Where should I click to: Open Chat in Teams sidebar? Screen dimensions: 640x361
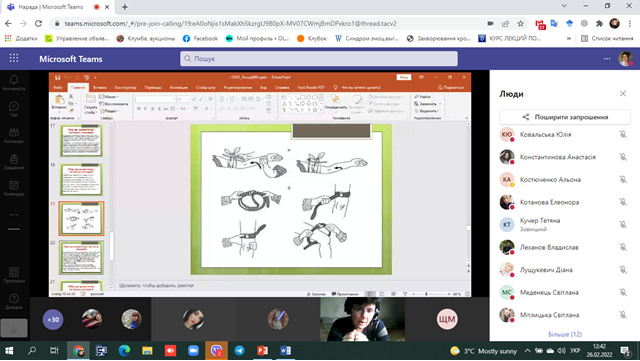coord(14,109)
